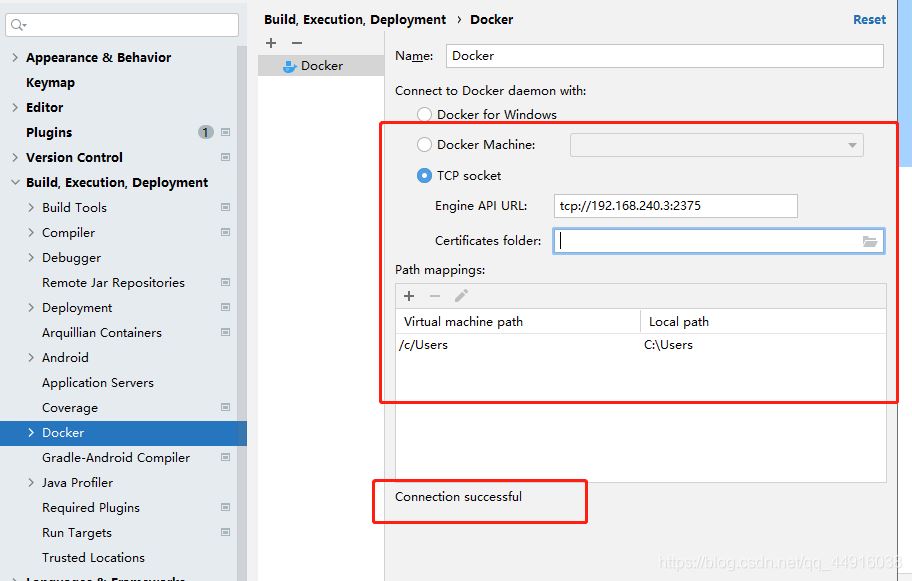Click the remove Docker configuration minus icon

[x=296, y=43]
